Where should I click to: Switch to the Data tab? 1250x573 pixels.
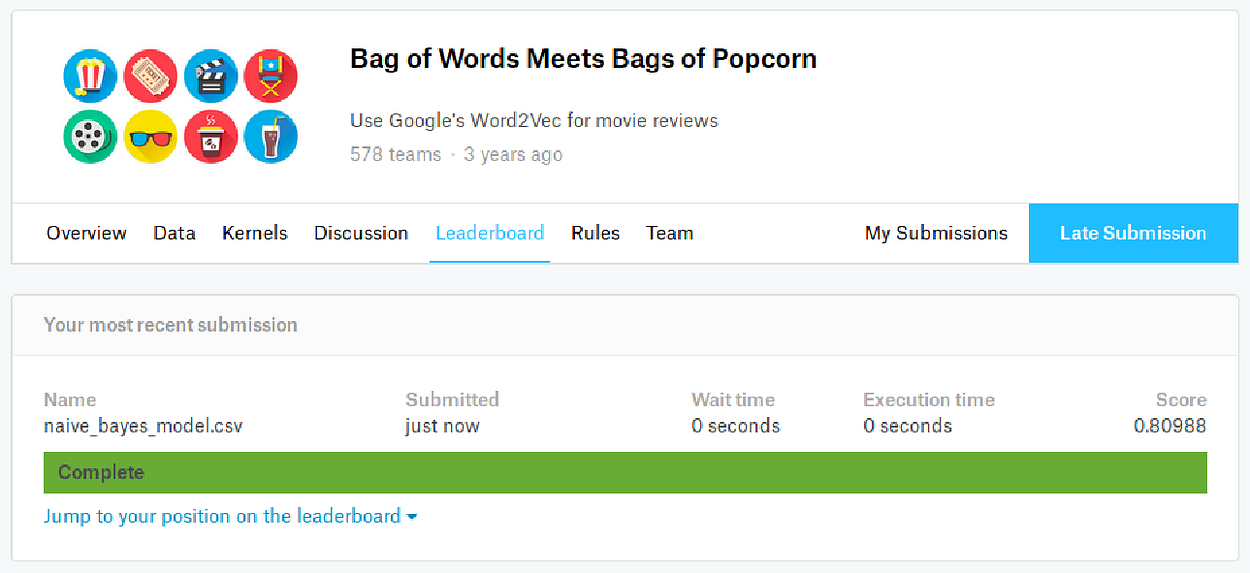click(x=174, y=233)
